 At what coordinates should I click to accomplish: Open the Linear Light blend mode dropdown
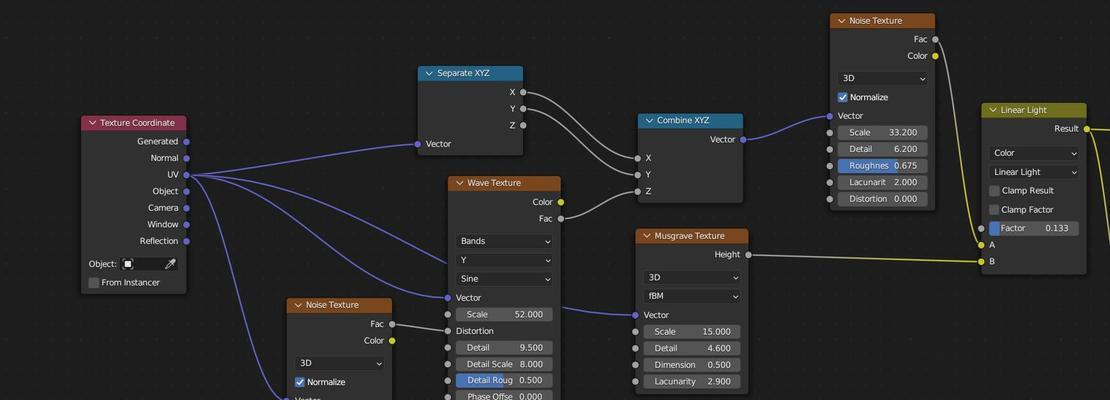pyautogui.click(x=1034, y=172)
